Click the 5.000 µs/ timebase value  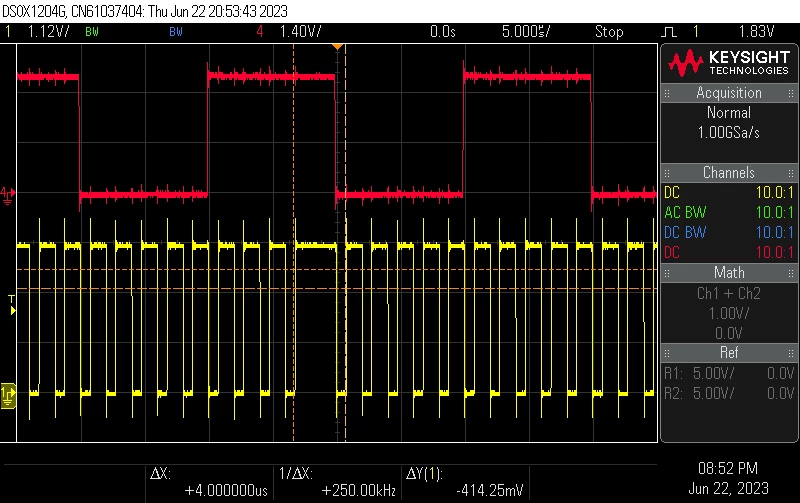coord(526,32)
